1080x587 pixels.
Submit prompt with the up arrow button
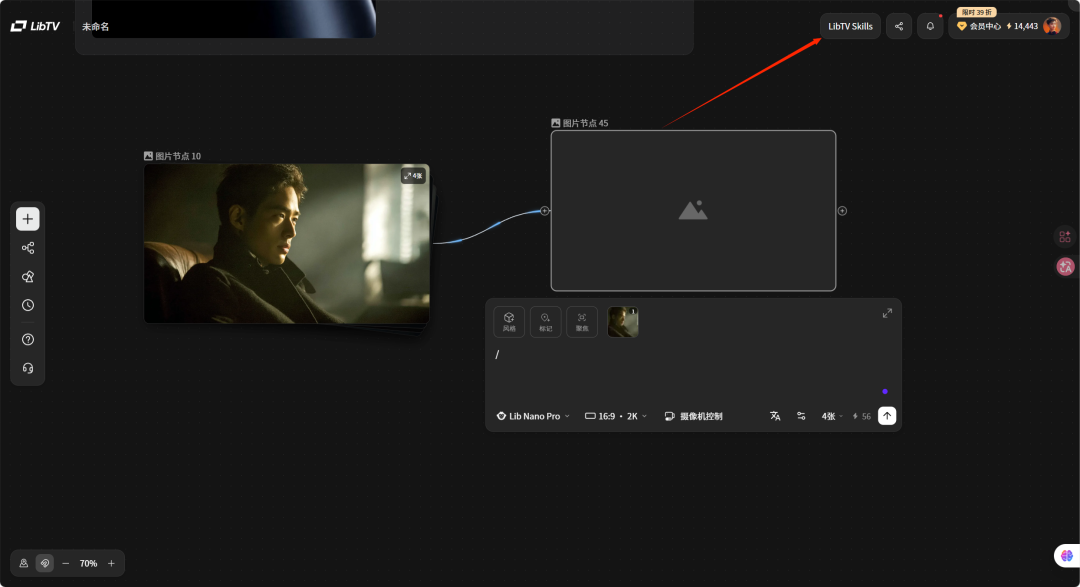[887, 416]
